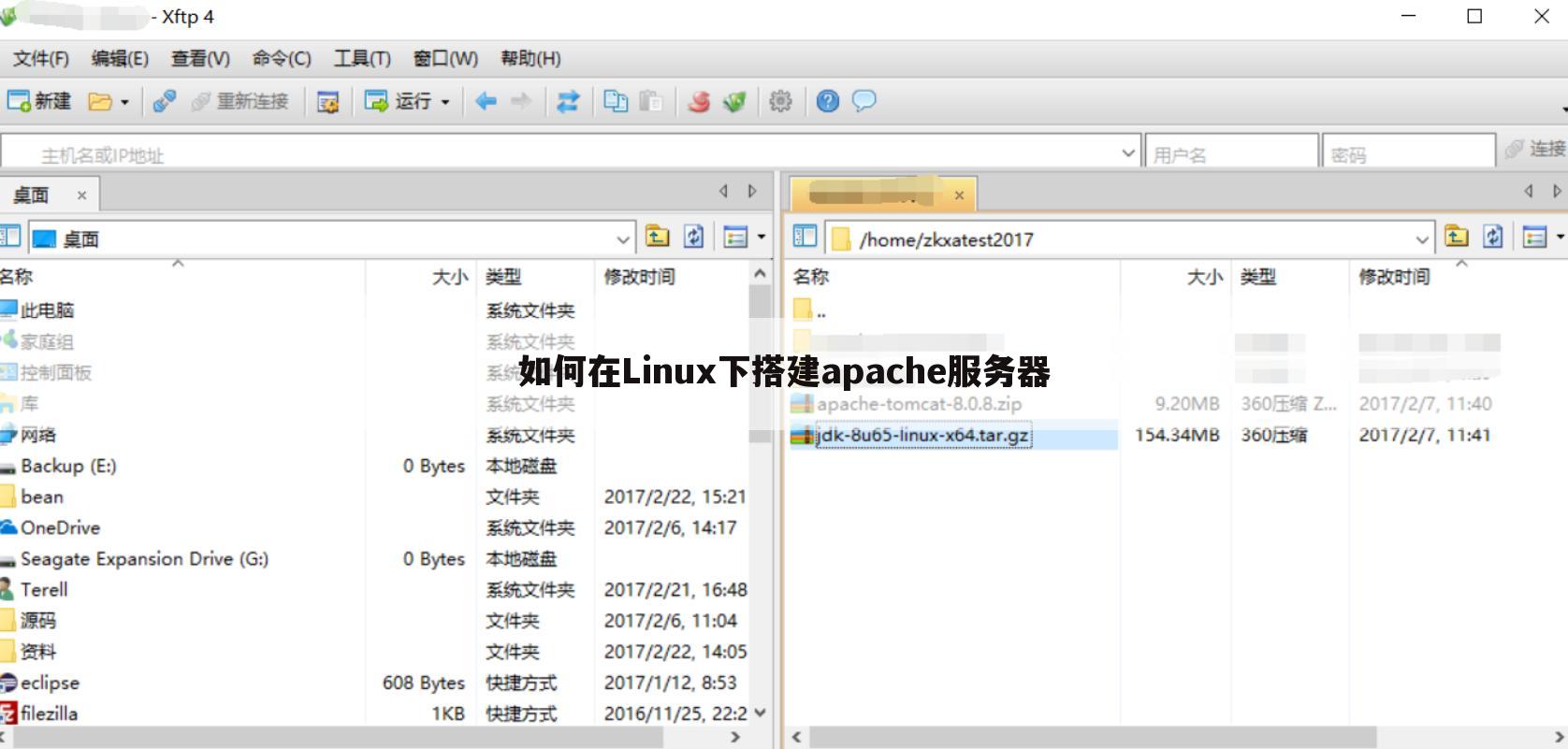This screenshot has width=1568, height=749.
Task: Click the blue back arrow in toolbar
Action: (486, 101)
